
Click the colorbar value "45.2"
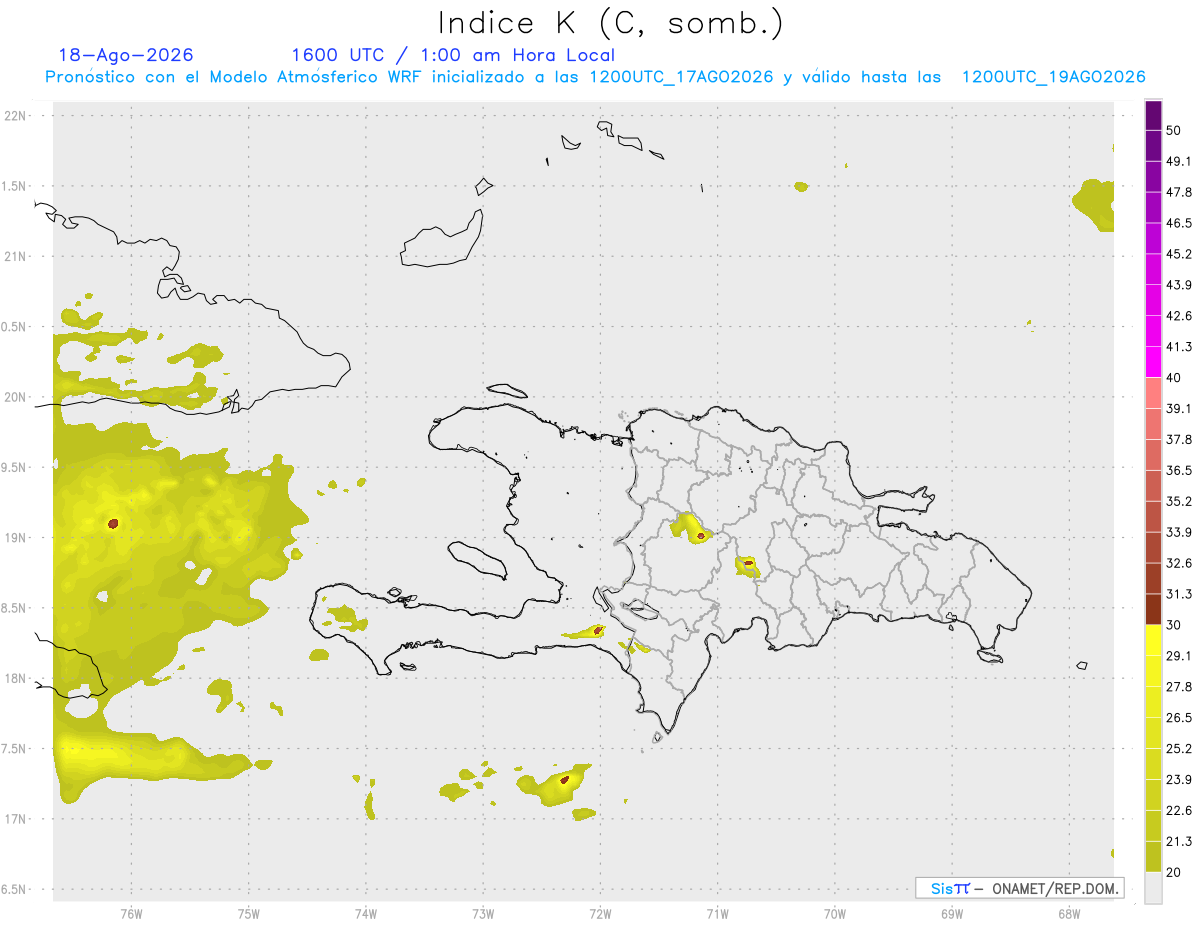click(1179, 254)
